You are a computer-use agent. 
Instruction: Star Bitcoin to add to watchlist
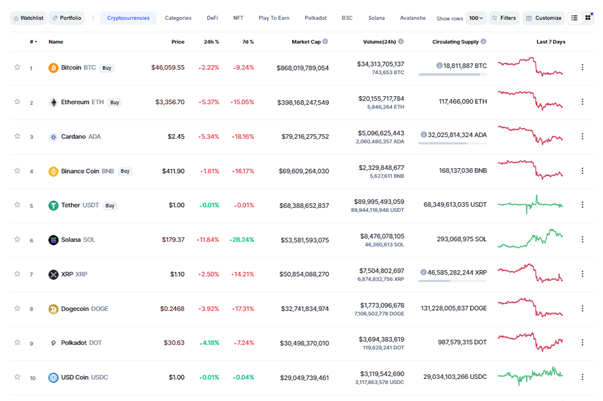pos(17,67)
